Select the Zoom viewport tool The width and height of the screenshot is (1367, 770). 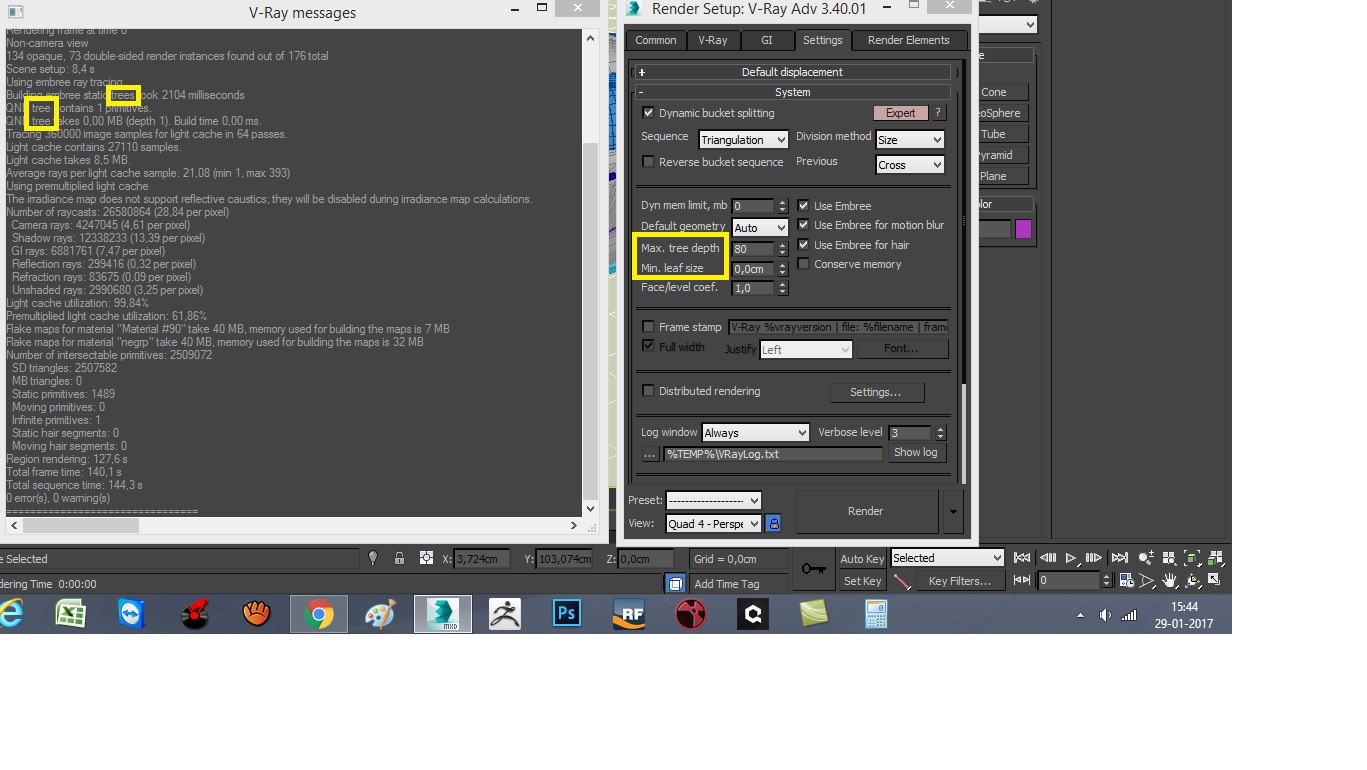(x=1148, y=558)
